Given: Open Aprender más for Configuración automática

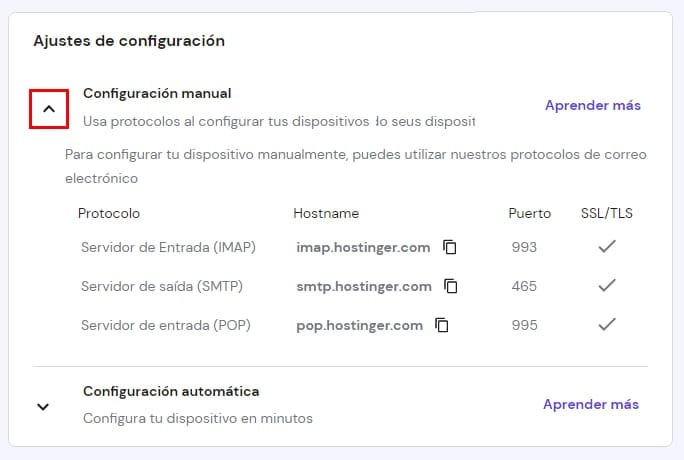Looking at the screenshot, I should pos(590,404).
